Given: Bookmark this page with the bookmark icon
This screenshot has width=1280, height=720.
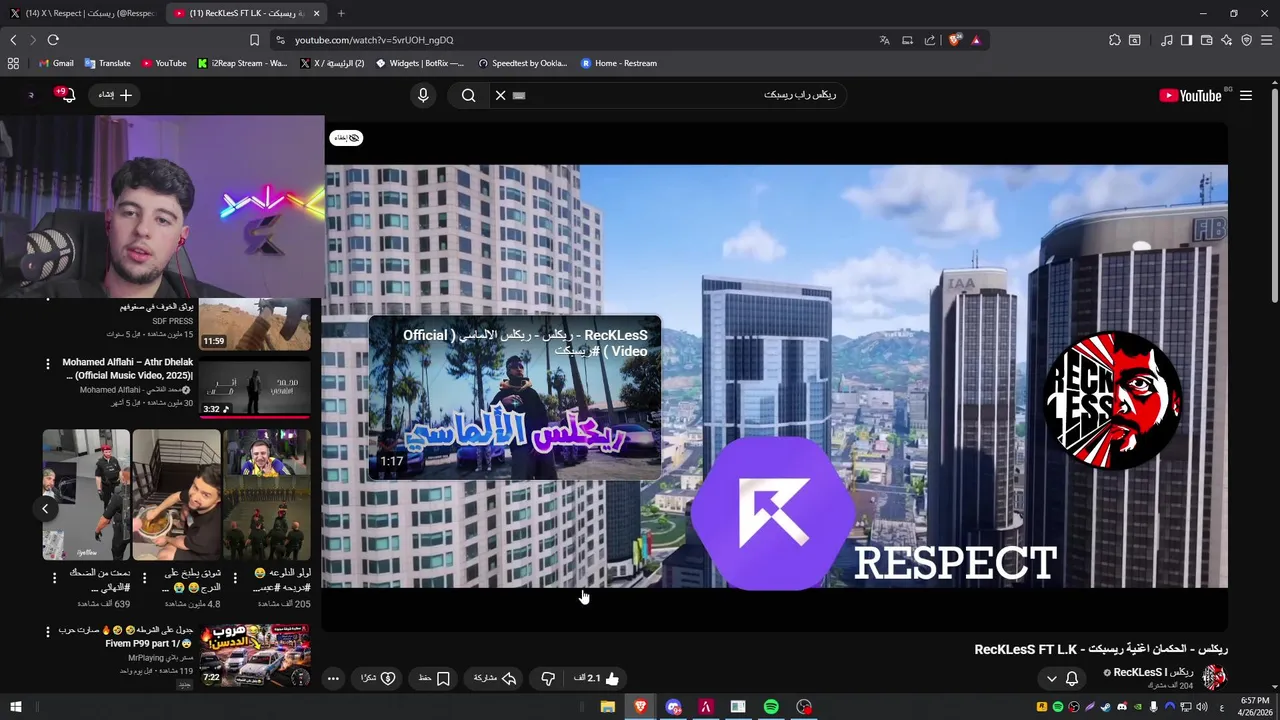Looking at the screenshot, I should 254,40.
